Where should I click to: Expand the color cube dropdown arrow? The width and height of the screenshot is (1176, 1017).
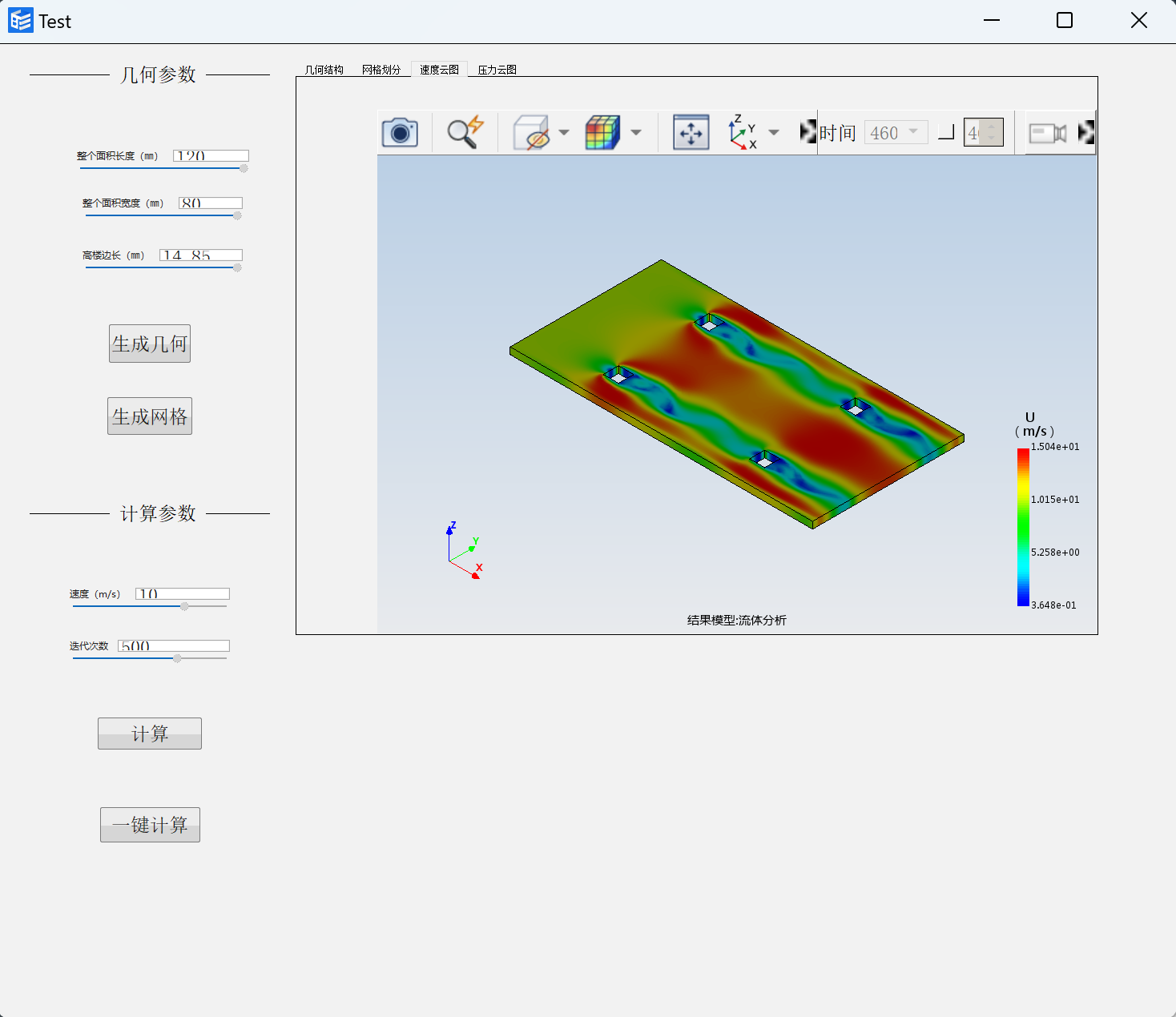click(636, 133)
